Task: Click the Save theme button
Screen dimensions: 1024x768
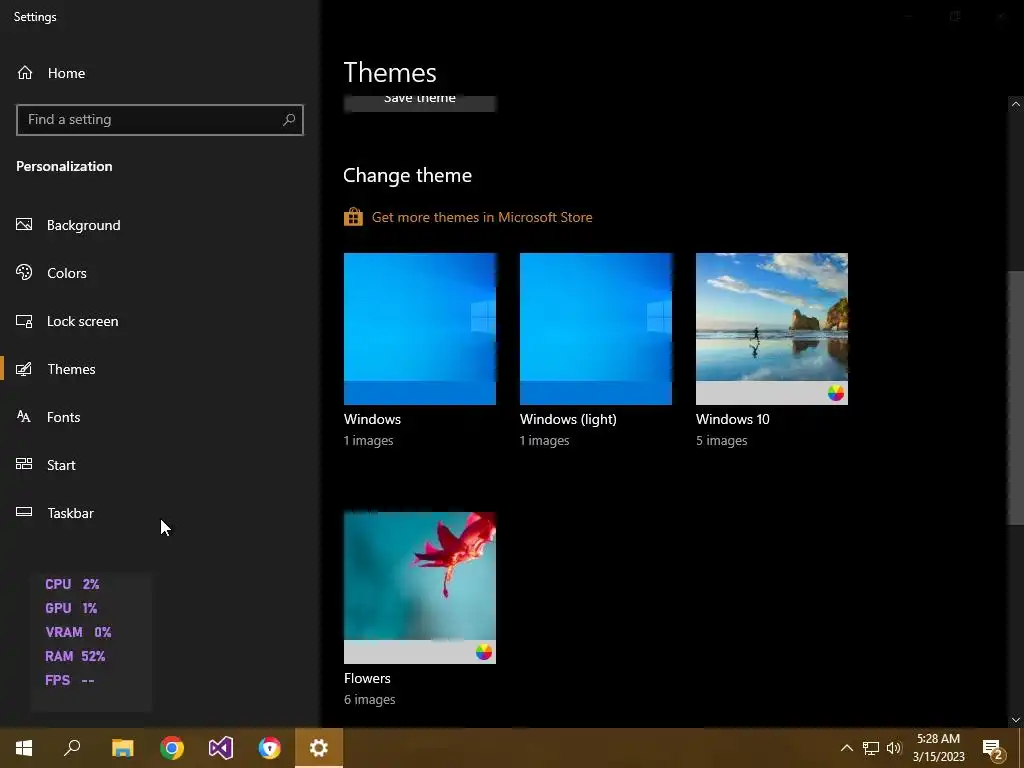Action: tap(420, 104)
